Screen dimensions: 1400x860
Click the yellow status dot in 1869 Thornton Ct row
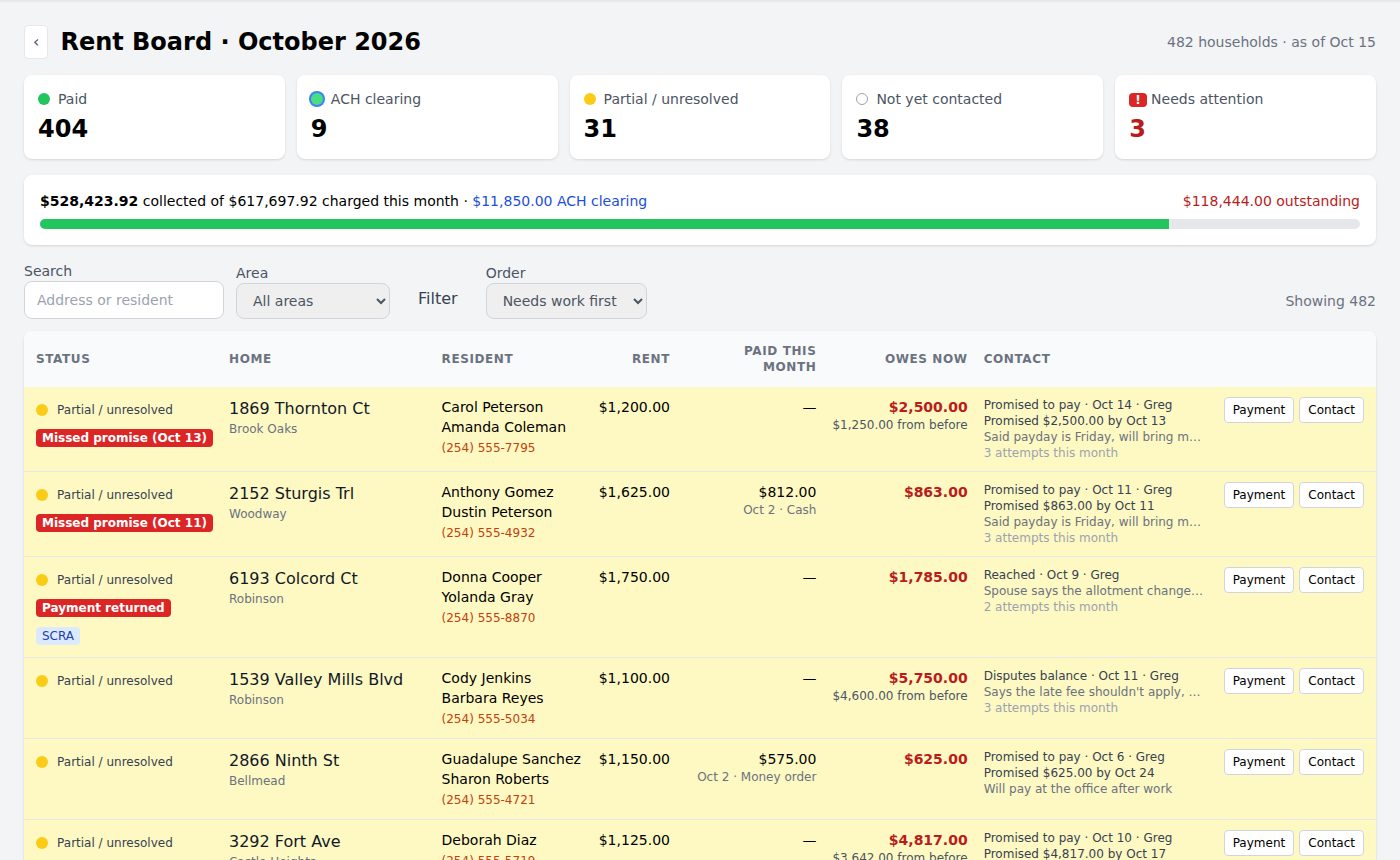(42, 410)
